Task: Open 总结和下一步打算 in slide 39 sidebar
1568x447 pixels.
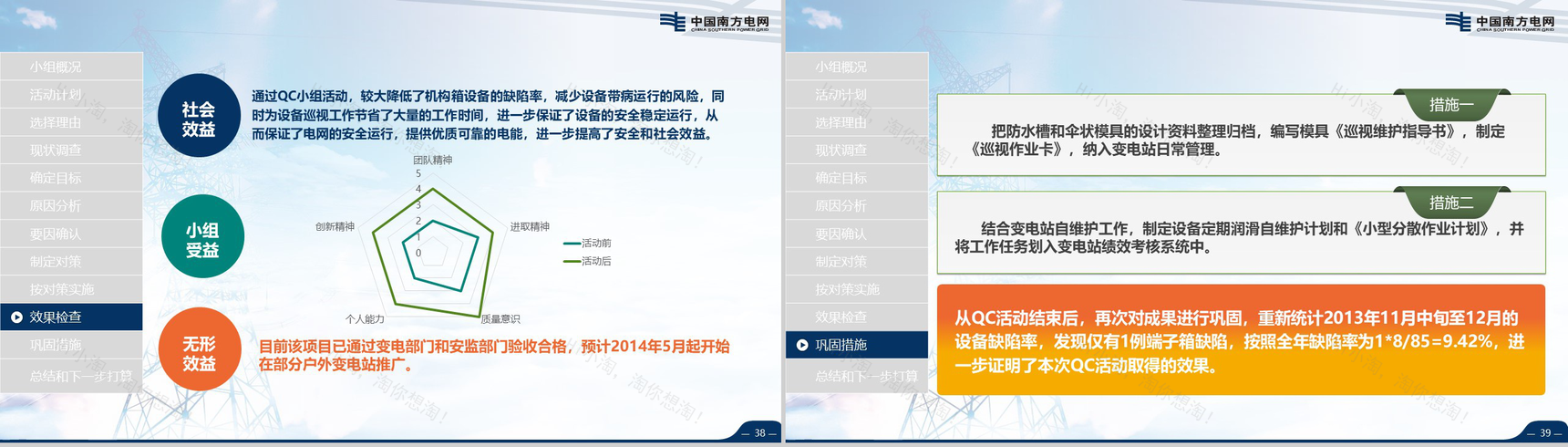Action: point(857,376)
